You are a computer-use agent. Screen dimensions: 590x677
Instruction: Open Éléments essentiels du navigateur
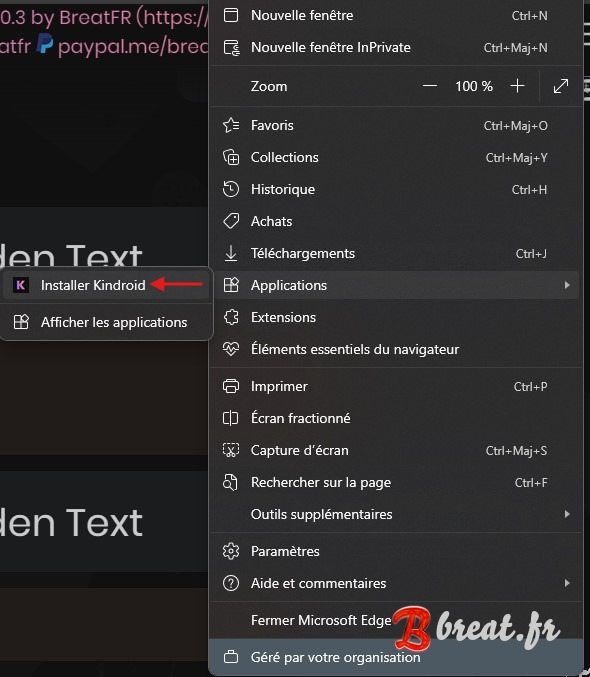pos(395,349)
